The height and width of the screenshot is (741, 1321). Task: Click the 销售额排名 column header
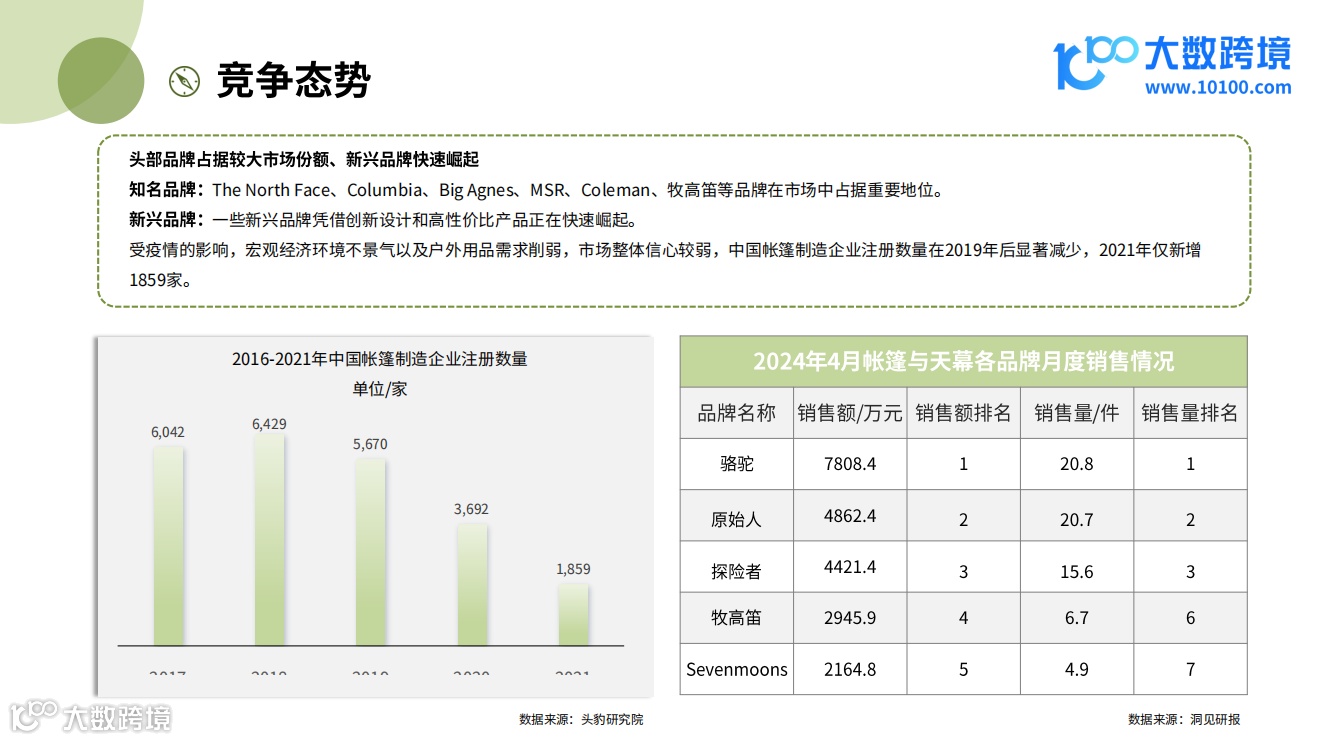(x=964, y=413)
